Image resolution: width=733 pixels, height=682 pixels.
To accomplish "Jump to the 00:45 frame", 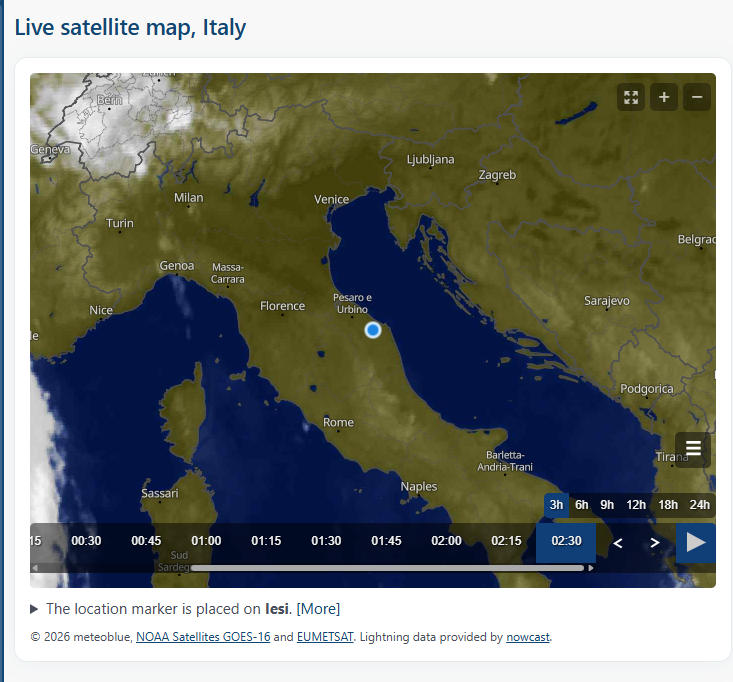I will 146,541.
